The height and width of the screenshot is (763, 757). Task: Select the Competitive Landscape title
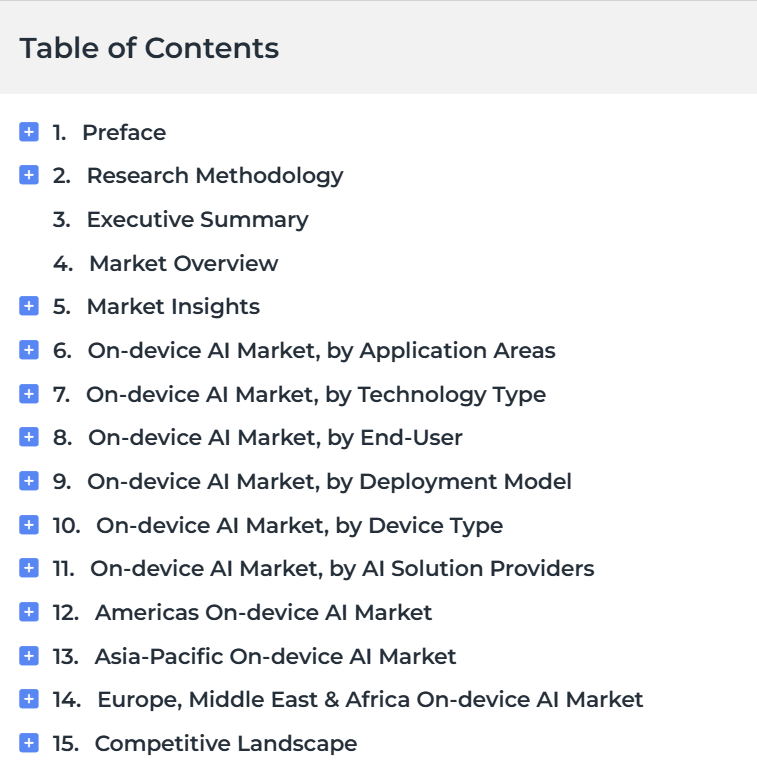(x=225, y=744)
